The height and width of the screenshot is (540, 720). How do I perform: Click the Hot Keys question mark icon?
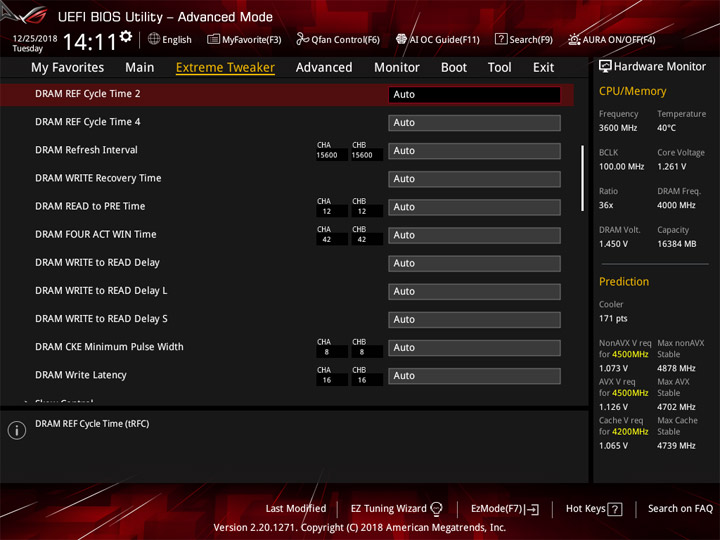pyautogui.click(x=615, y=509)
